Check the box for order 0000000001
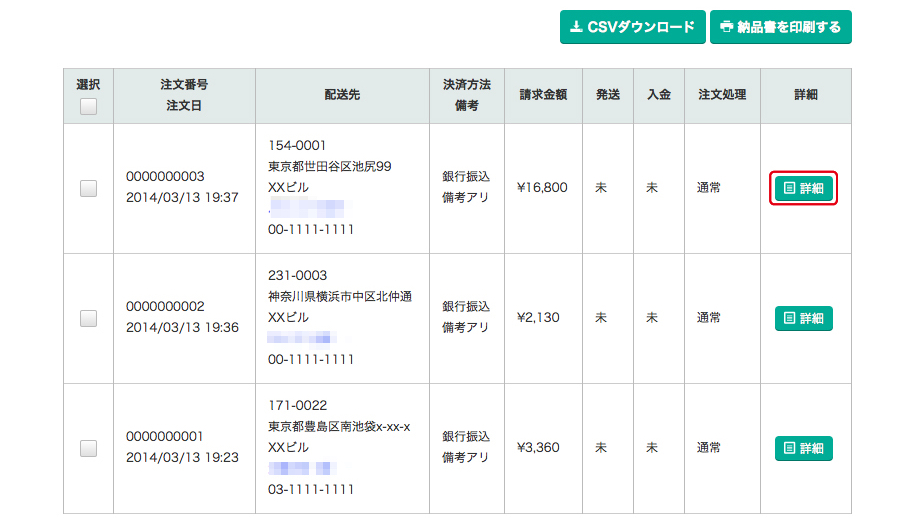914x518 pixels. 89,448
